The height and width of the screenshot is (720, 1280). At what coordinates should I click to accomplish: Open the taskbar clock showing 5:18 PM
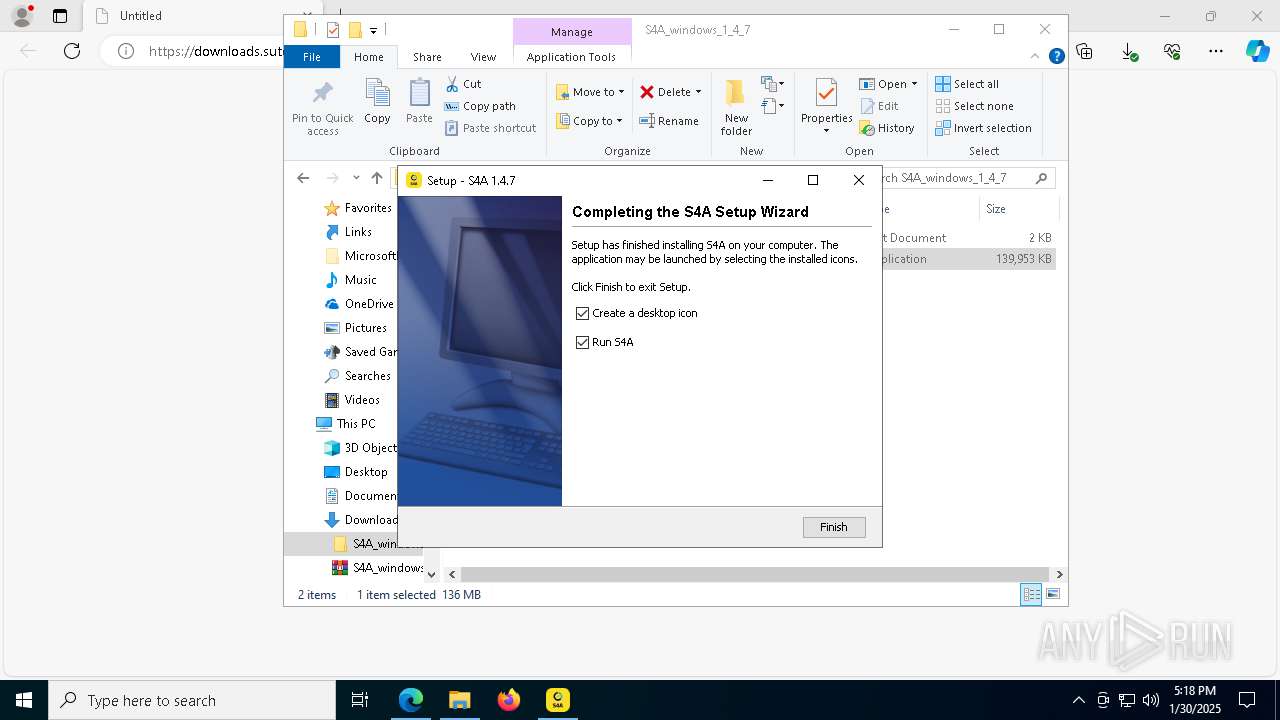(1194, 700)
